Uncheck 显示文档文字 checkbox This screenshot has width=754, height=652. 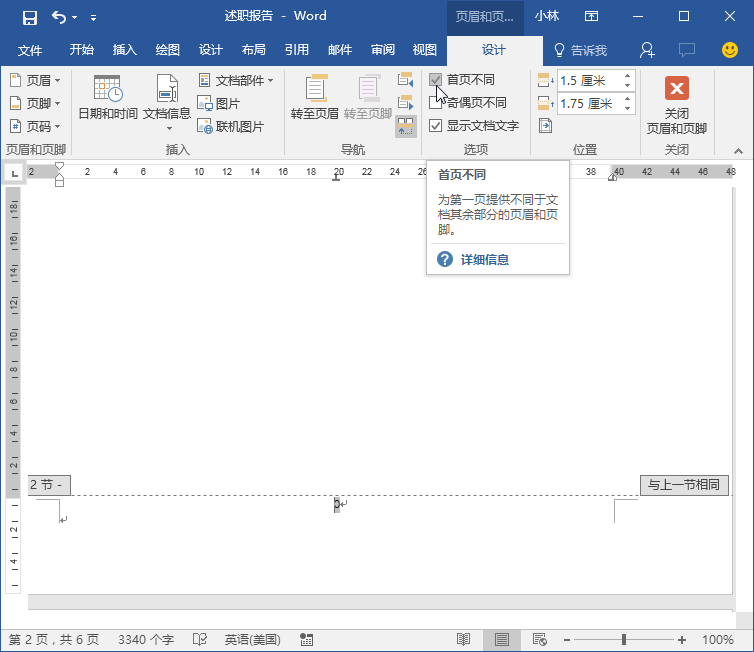point(435,126)
